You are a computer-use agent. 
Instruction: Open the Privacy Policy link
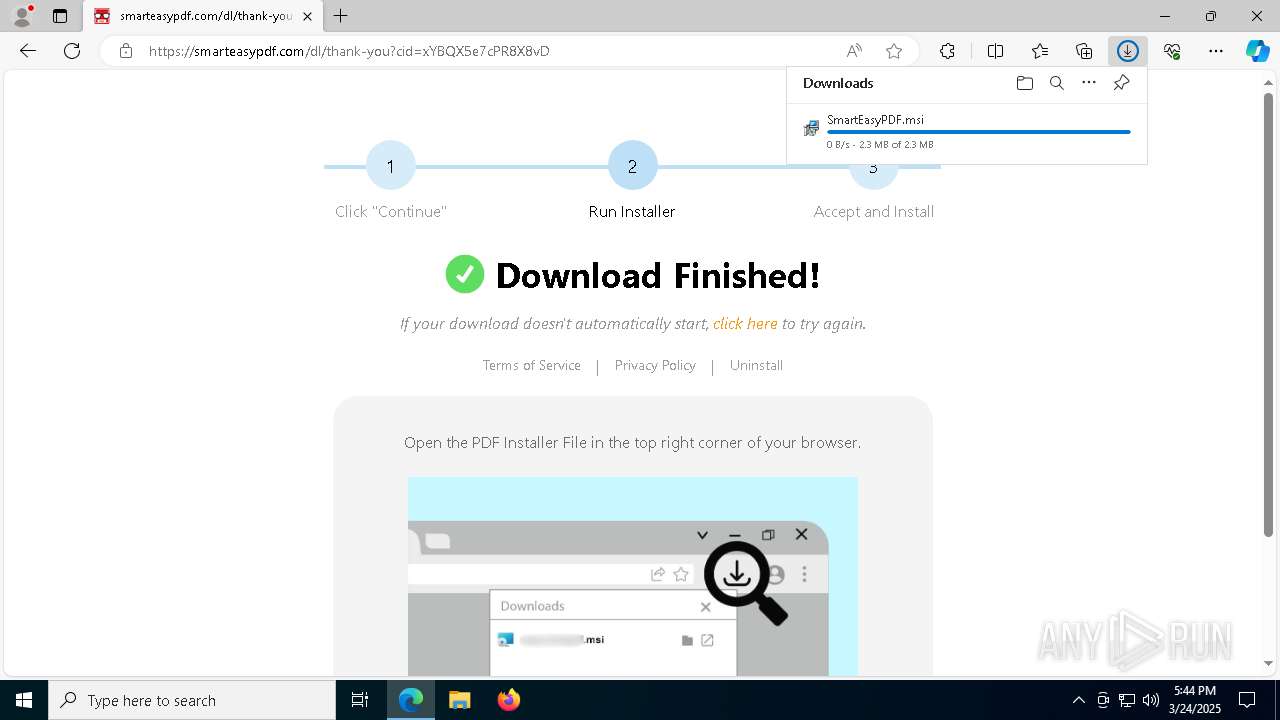click(x=655, y=366)
